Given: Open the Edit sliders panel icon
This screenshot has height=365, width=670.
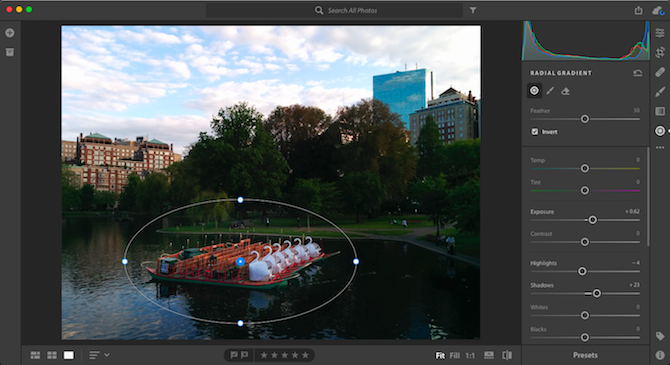Looking at the screenshot, I should coord(660,33).
